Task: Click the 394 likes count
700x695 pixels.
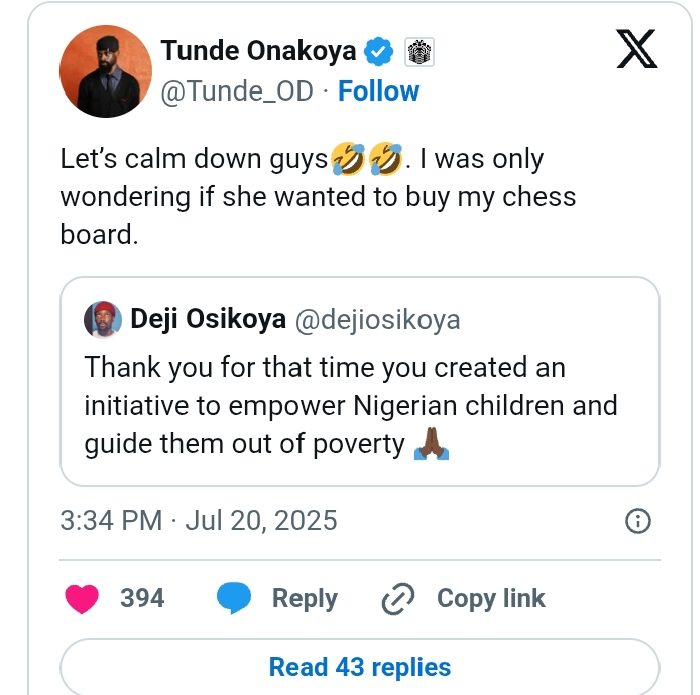Action: 142,599
